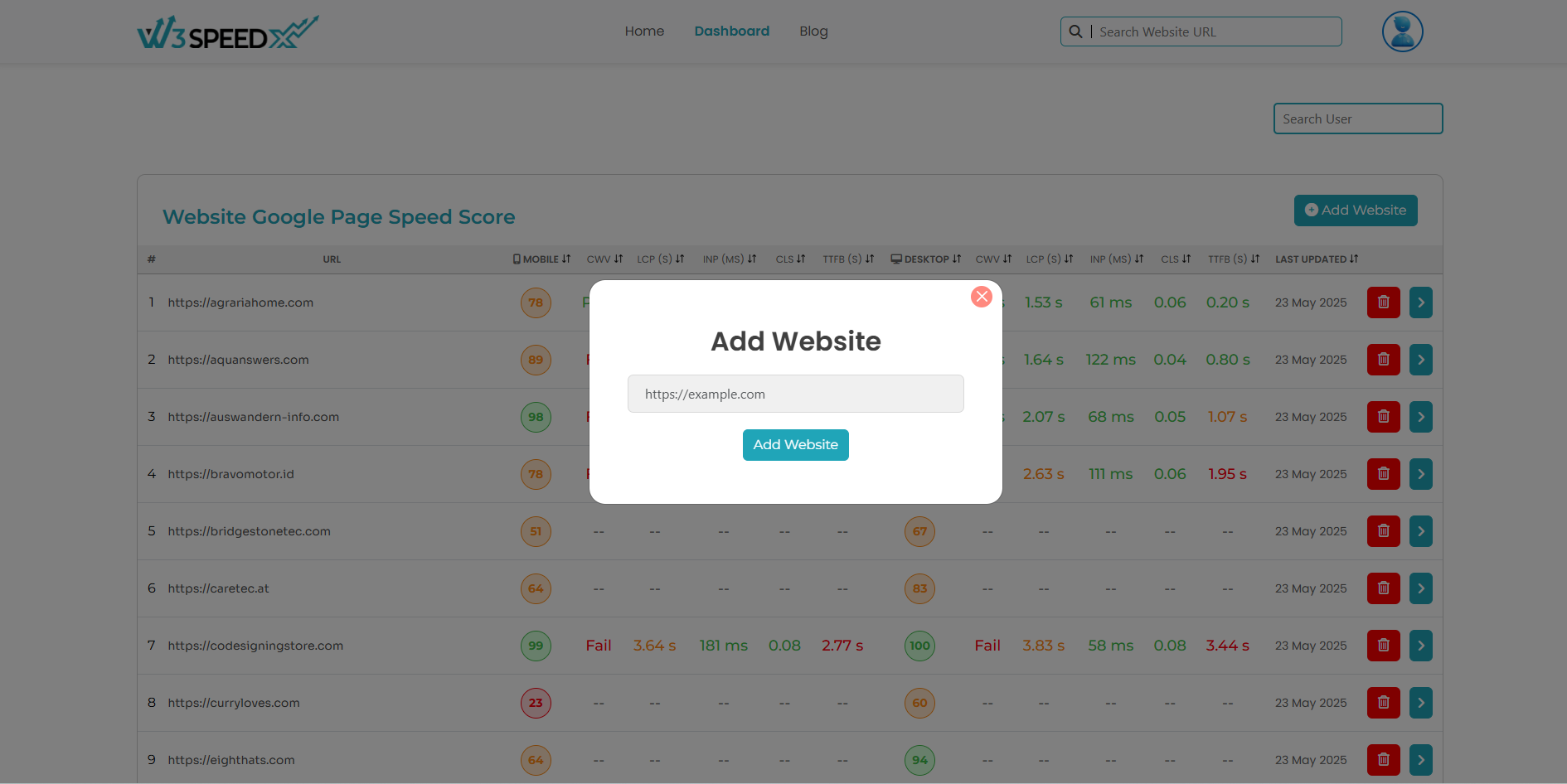Image resolution: width=1567 pixels, height=784 pixels.
Task: Click trash icon for curryloves.com
Action: tap(1383, 703)
